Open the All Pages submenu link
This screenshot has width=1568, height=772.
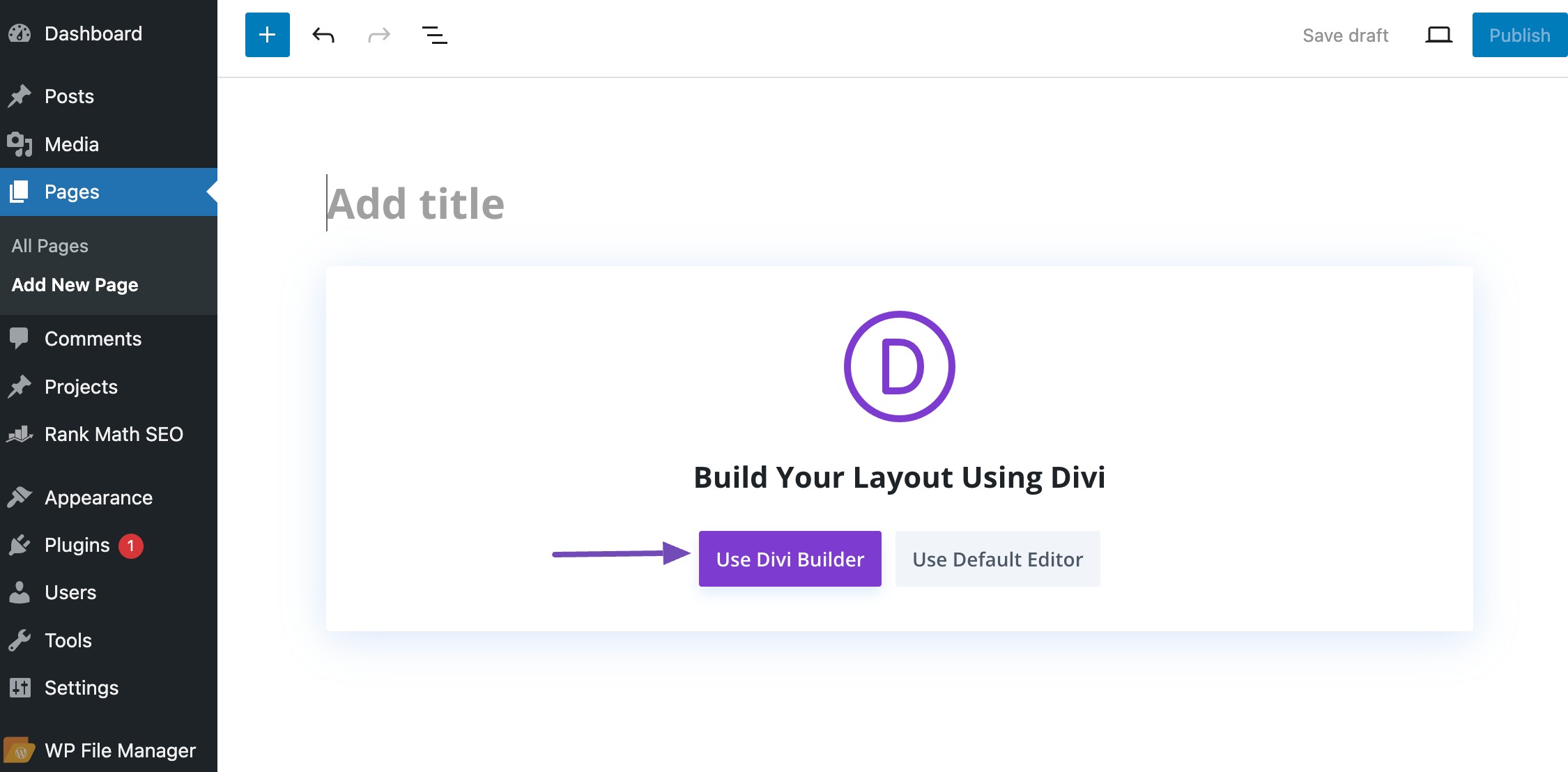pos(50,245)
